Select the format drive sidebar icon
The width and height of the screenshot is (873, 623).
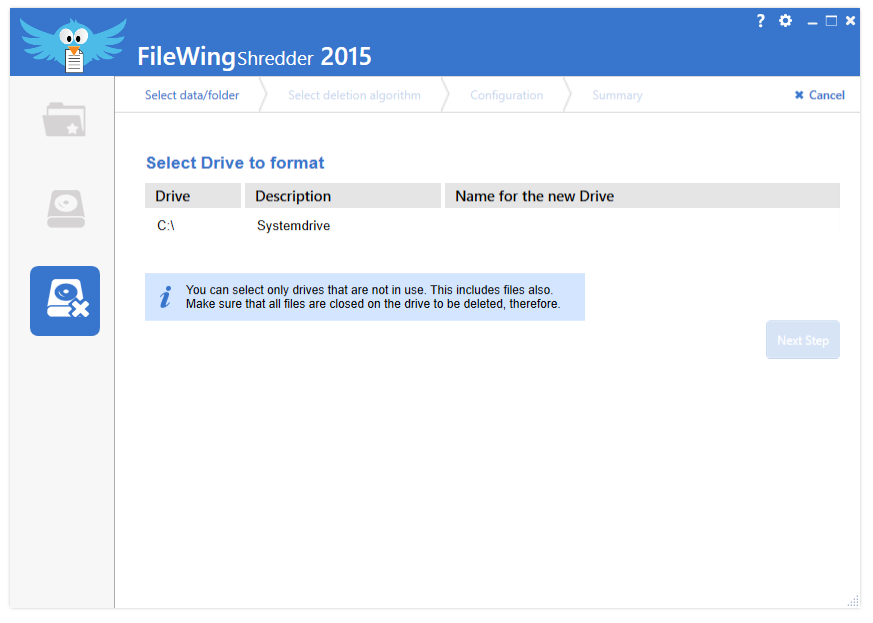point(65,301)
